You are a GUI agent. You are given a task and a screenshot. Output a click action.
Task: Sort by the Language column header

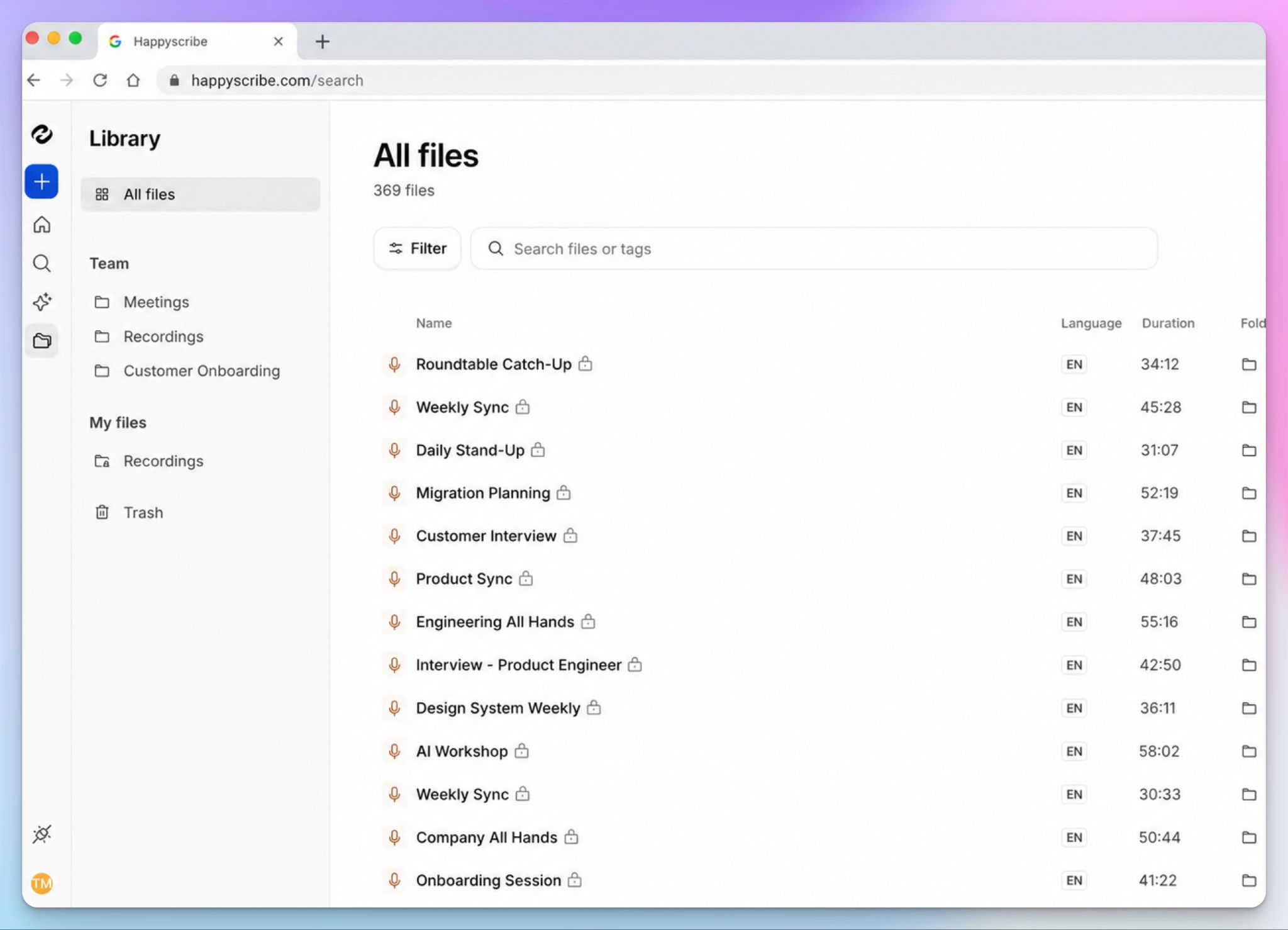pyautogui.click(x=1091, y=323)
